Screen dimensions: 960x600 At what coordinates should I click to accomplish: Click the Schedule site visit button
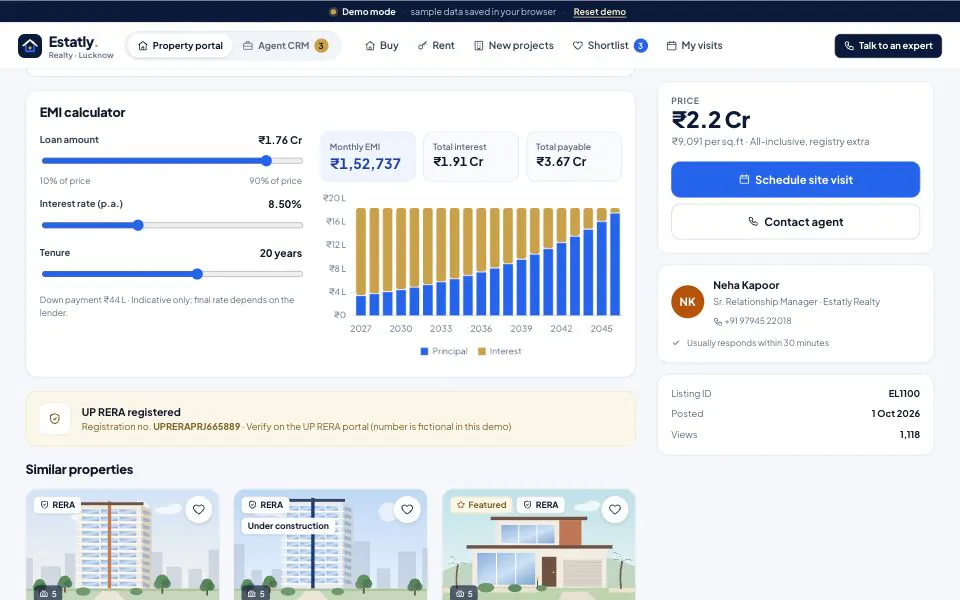point(795,179)
